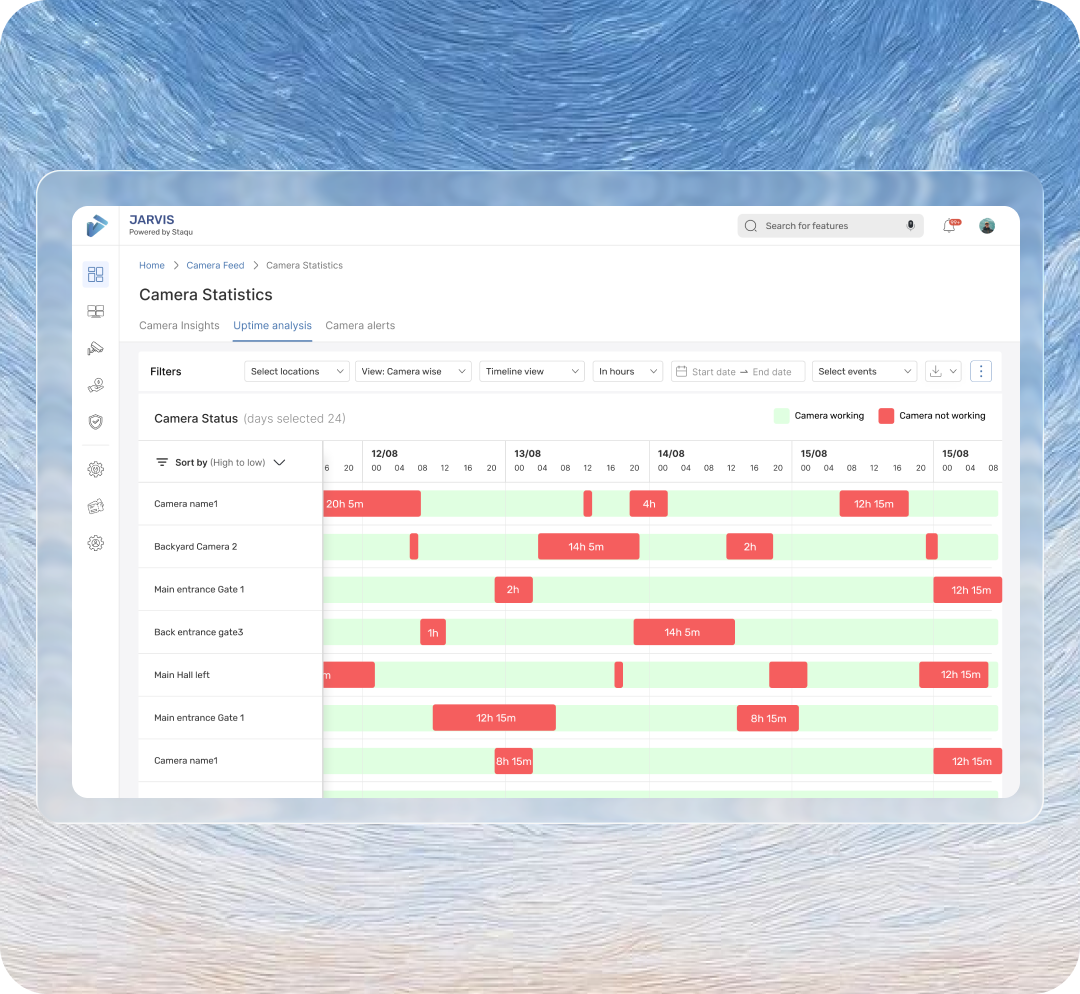Navigate to Camera Feed breadcrumb link
1080x994 pixels.
[x=215, y=266]
